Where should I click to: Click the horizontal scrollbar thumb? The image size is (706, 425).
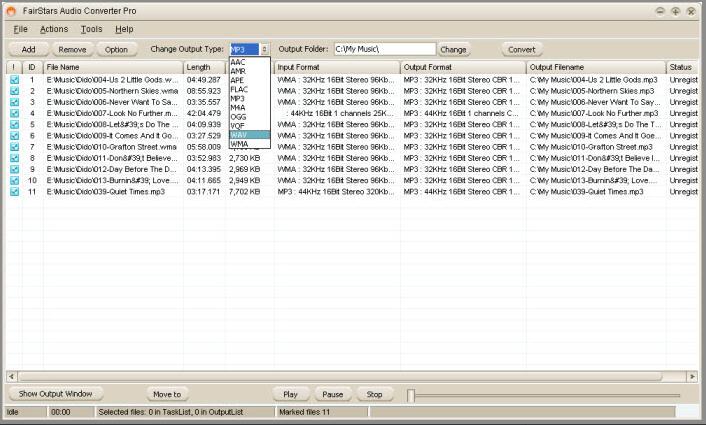point(340,376)
